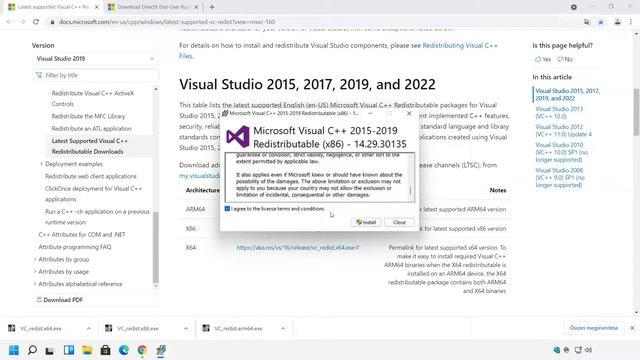
Task: Open the Windows Start menu
Action: (x=14, y=350)
